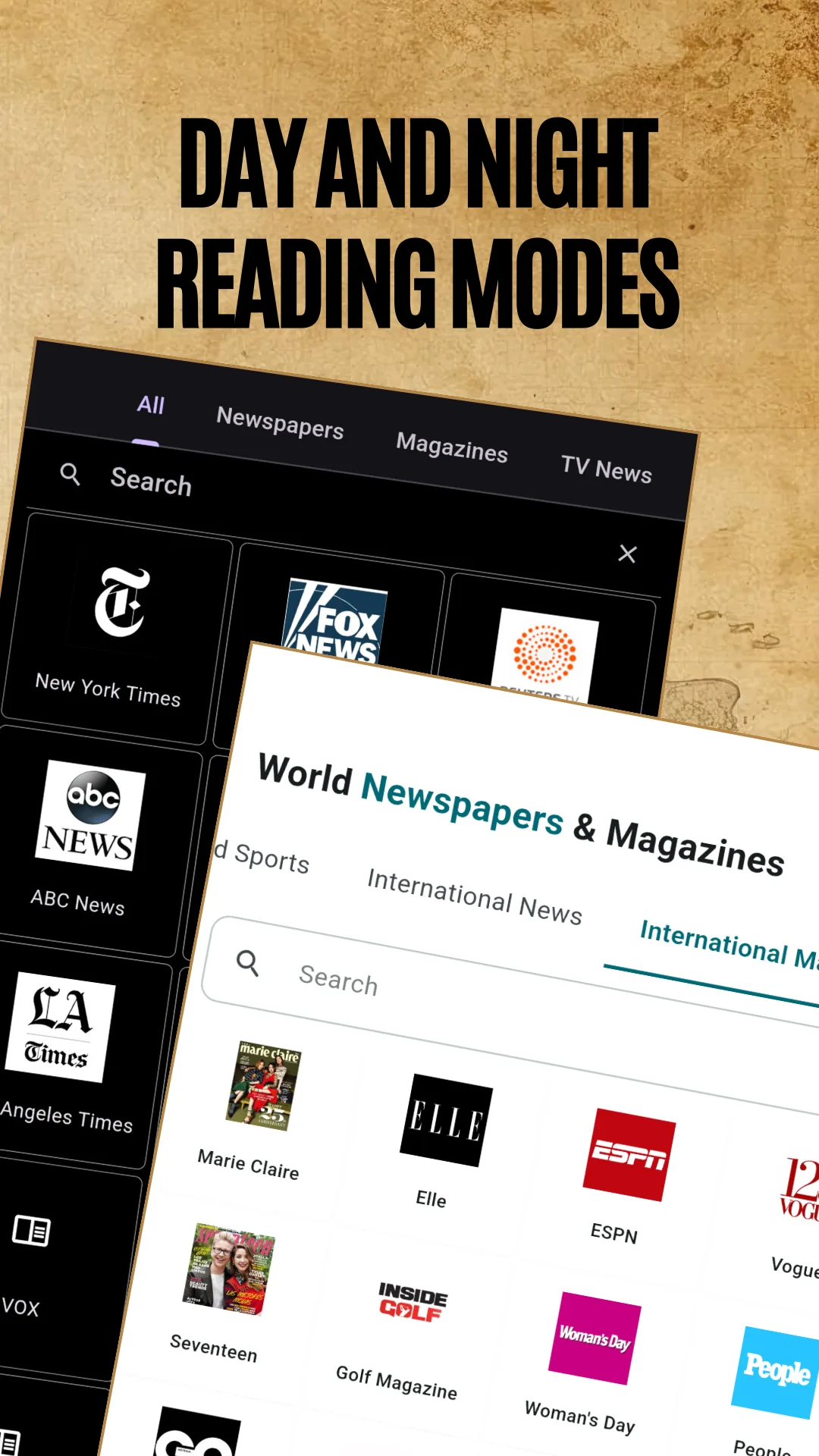Open the International News tab
Image resolution: width=819 pixels, height=1456 pixels.
coord(475,896)
